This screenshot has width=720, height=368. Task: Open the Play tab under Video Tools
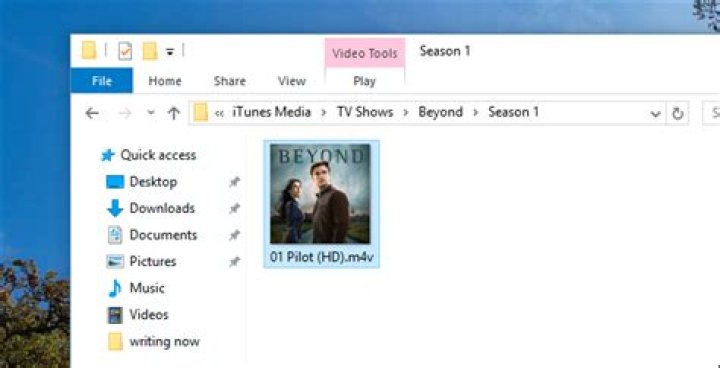point(365,81)
